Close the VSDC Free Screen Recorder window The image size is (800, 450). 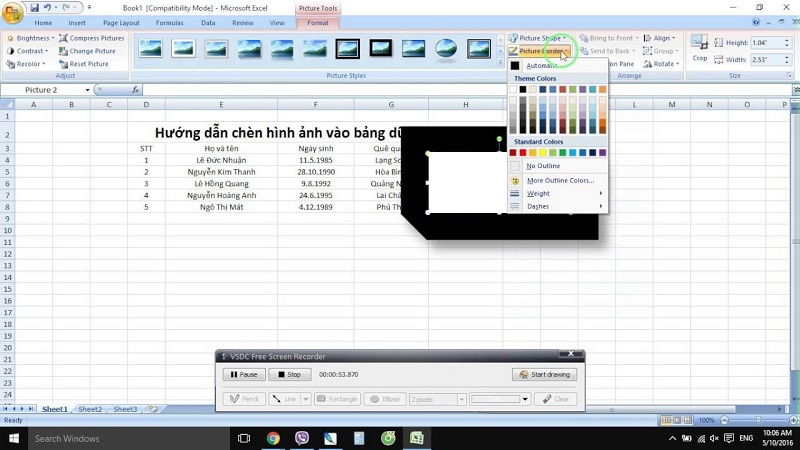[x=571, y=354]
